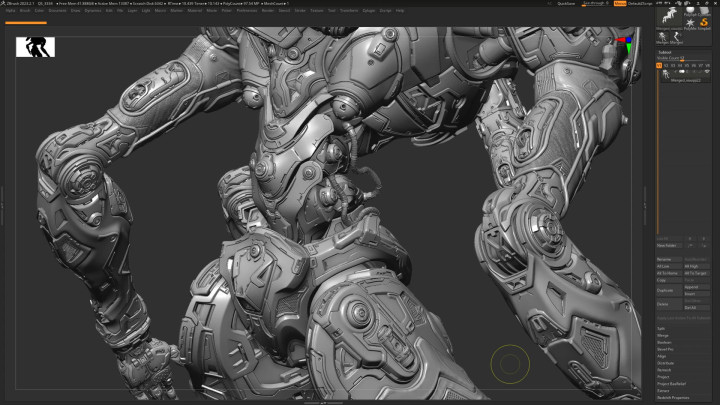Viewport: 720px width, 405px height.
Task: Toggle the Menus button in the top bar
Action: tap(620, 4)
